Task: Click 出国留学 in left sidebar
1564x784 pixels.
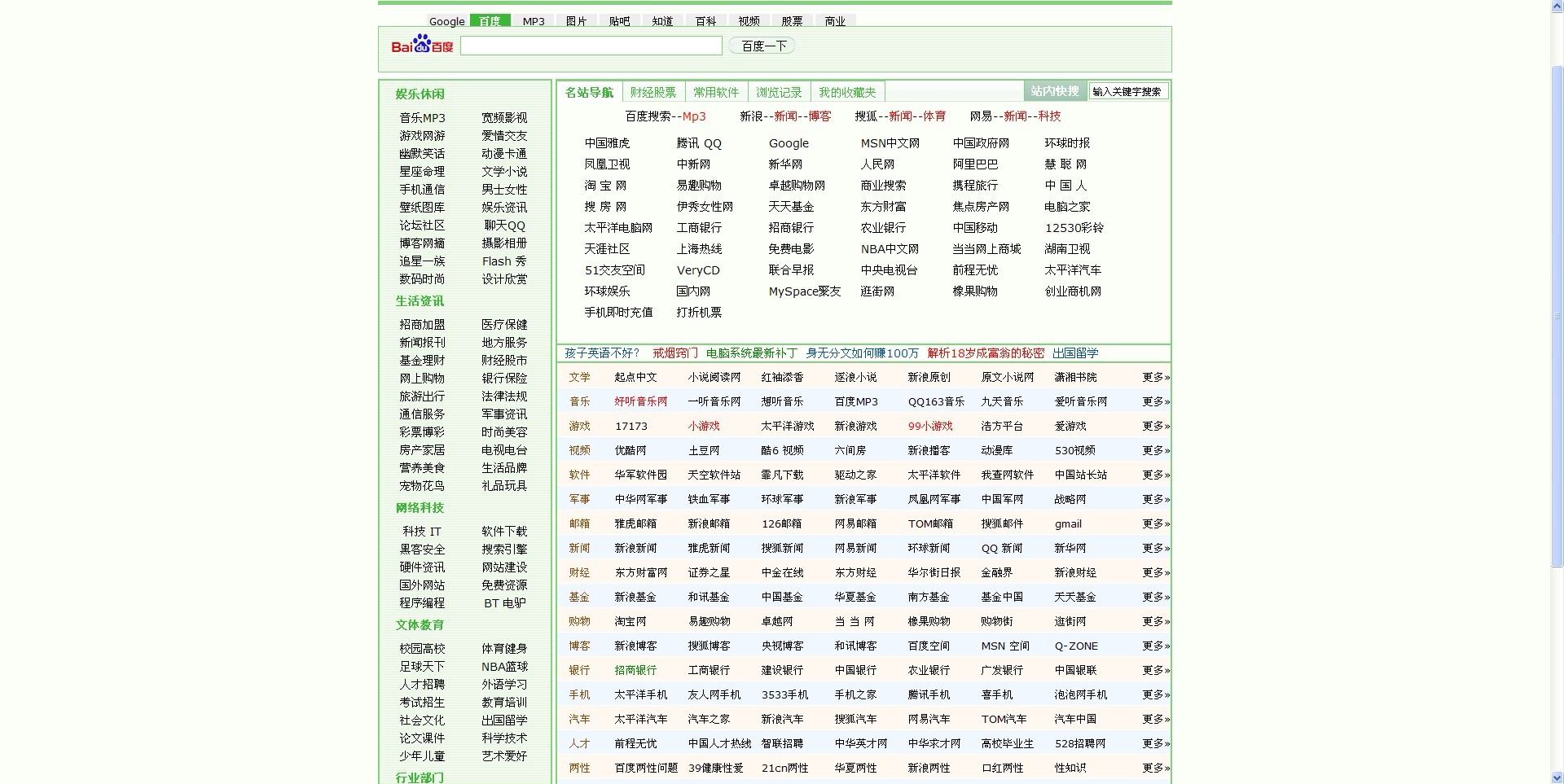Action: coord(504,720)
